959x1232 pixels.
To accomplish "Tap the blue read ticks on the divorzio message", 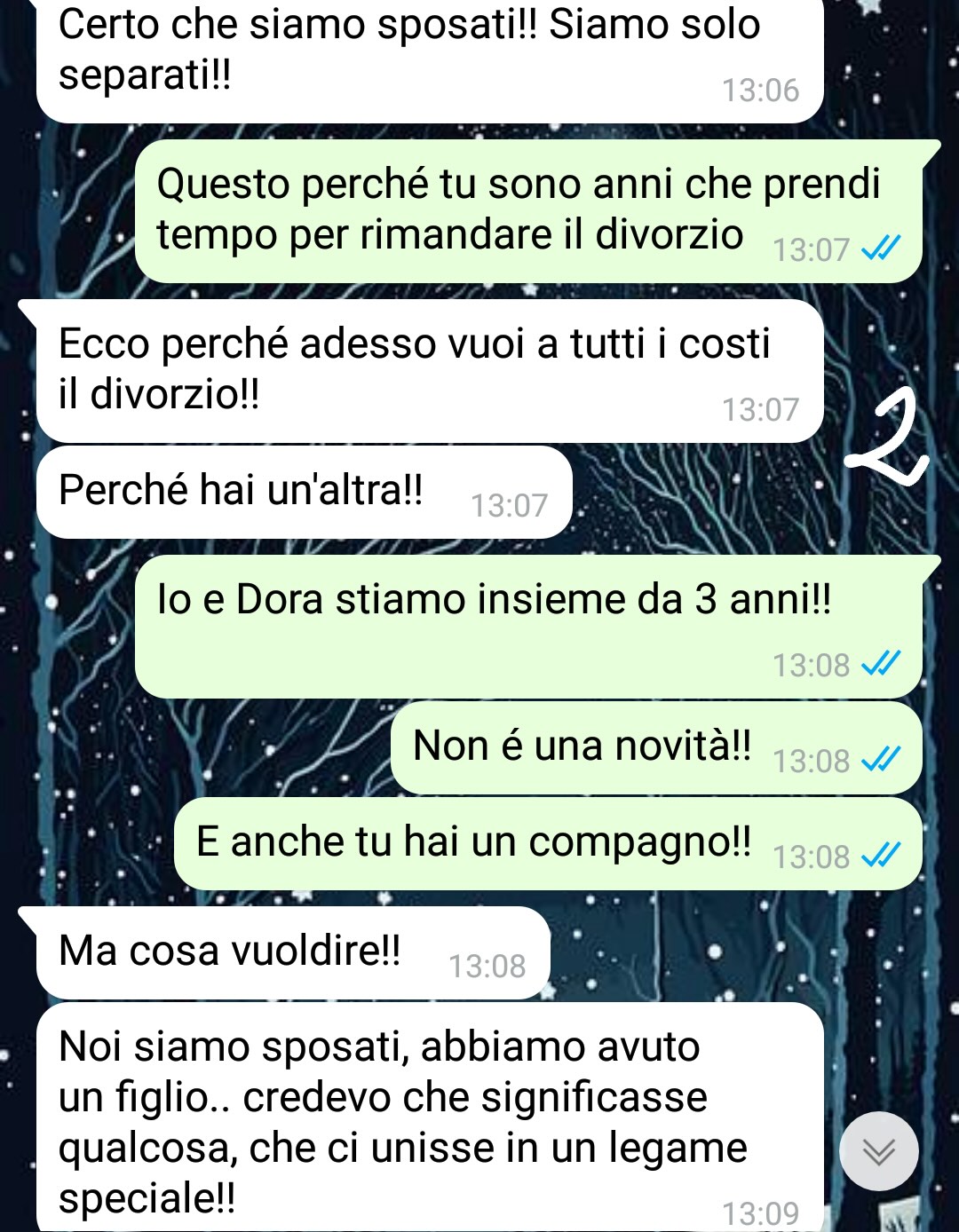I will 881,249.
